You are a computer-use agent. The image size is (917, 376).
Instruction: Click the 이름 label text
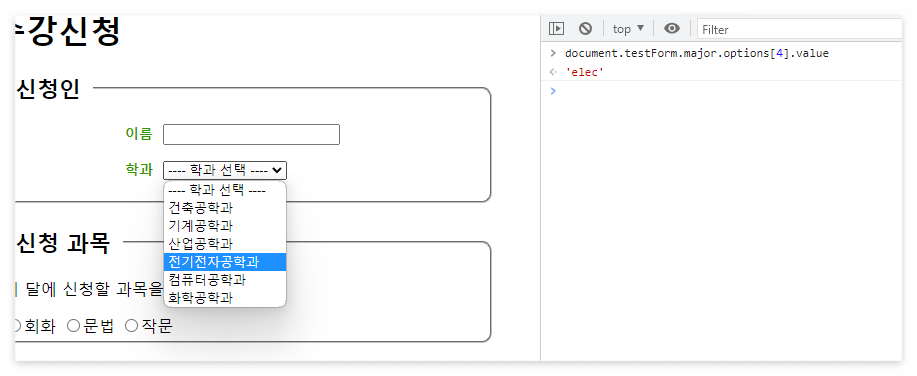click(x=139, y=134)
